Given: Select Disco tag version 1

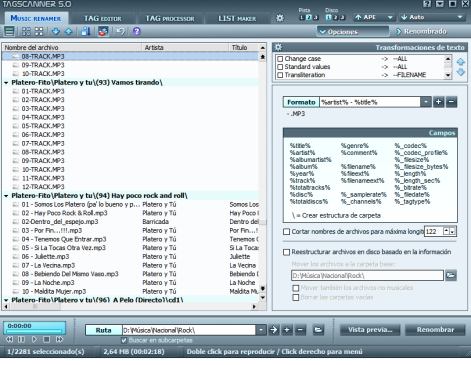Looking at the screenshot, I should 329,17.
